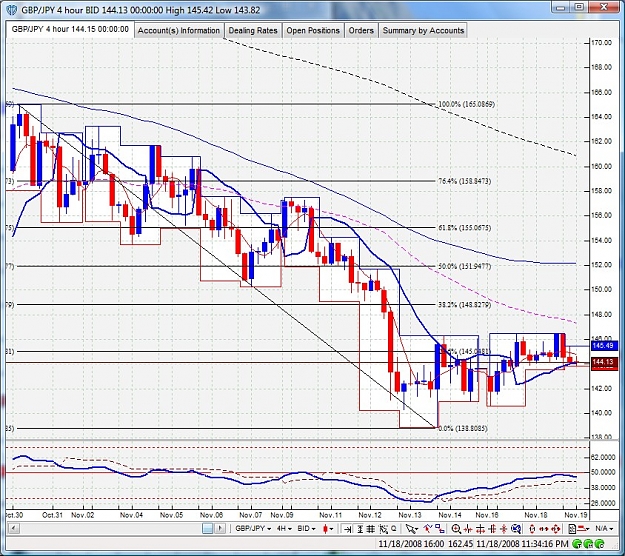Click the red line style icon
The width and height of the screenshot is (625, 556).
click(584, 529)
